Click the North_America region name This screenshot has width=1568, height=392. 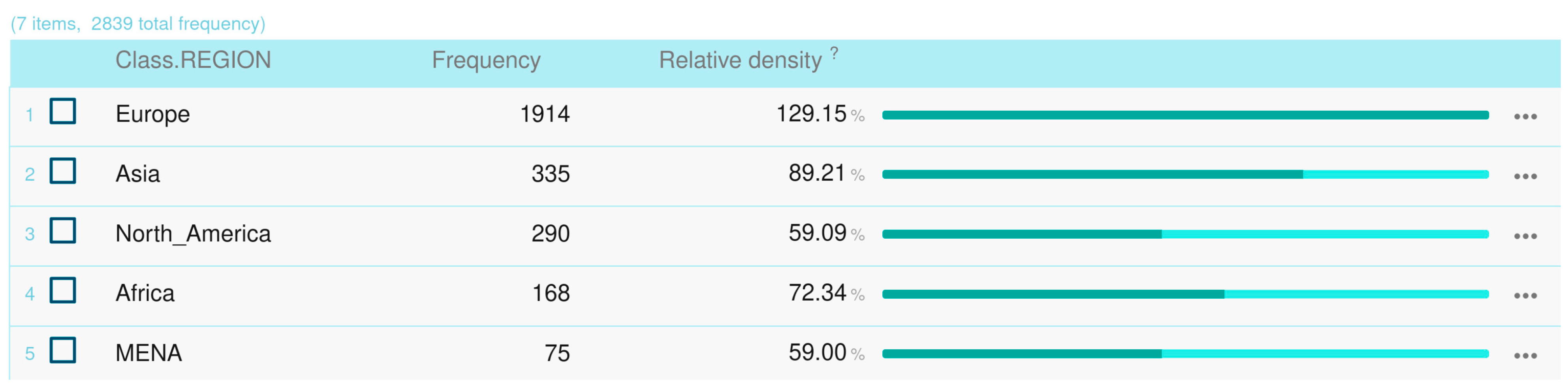(x=193, y=234)
